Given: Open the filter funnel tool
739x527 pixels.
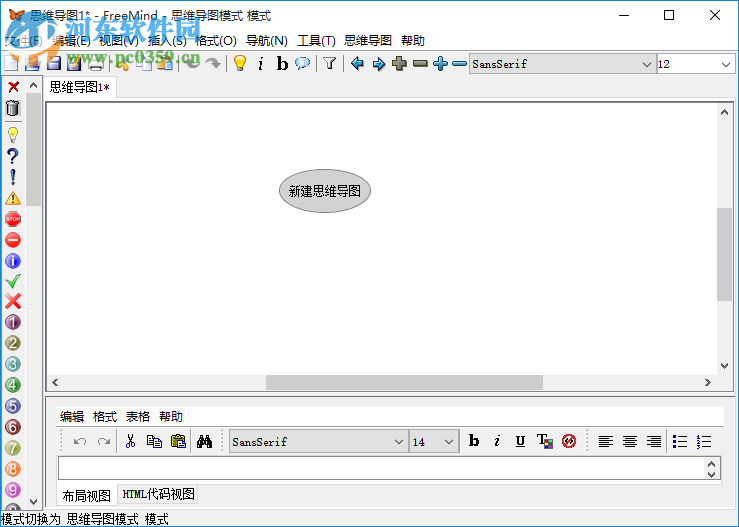Looking at the screenshot, I should pyautogui.click(x=330, y=63).
